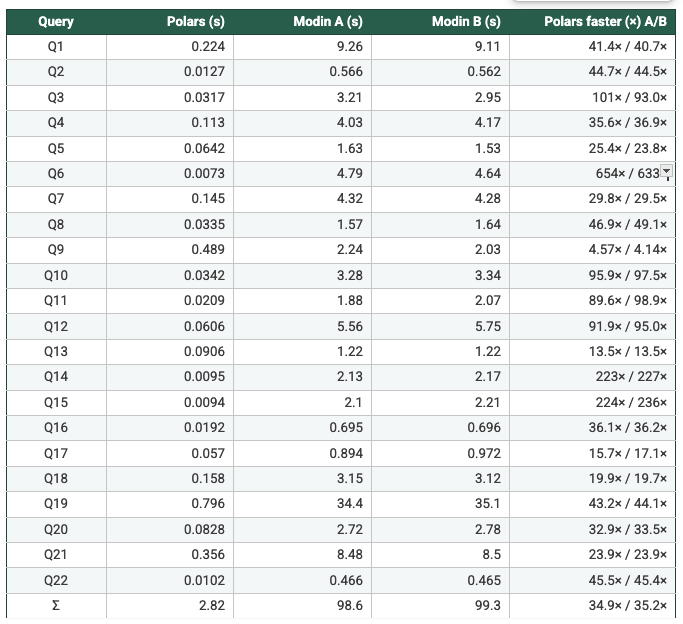Click the Q21 Polars value 0.356
This screenshot has width=683, height=624.
click(x=170, y=555)
